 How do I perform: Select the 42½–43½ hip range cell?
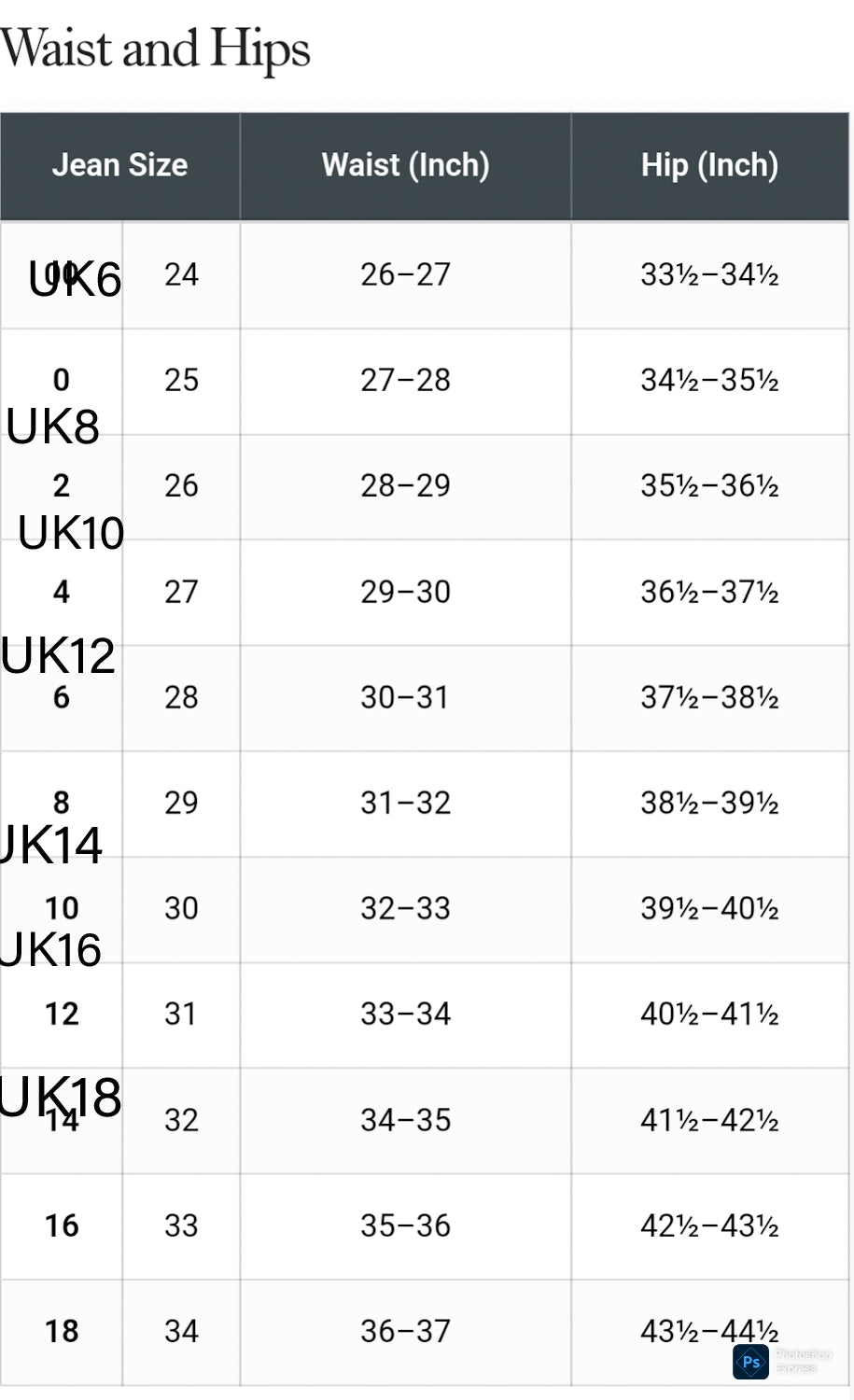(709, 1225)
